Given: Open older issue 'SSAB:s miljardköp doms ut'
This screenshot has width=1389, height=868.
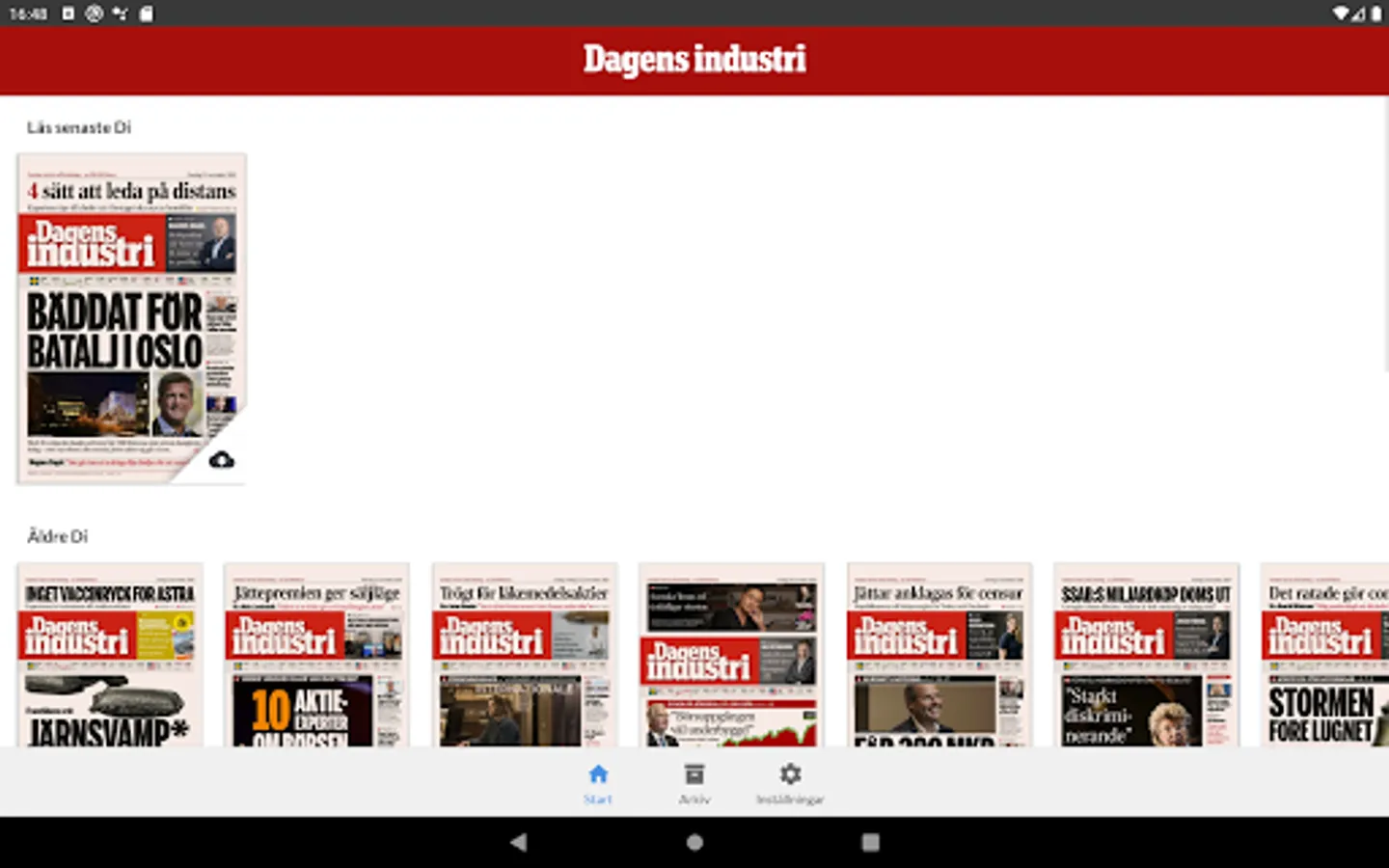Looking at the screenshot, I should click(x=1147, y=655).
